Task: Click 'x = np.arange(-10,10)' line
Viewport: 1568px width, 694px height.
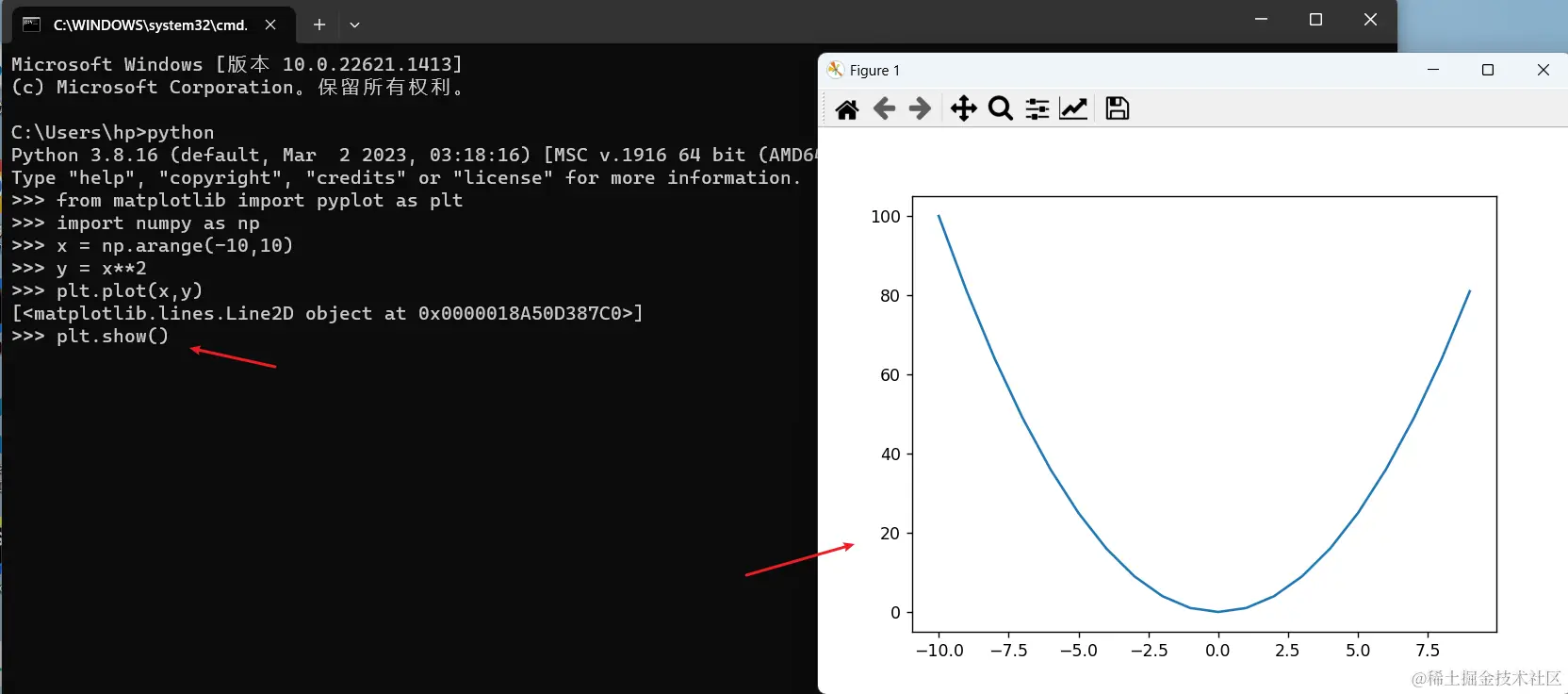Action: pyautogui.click(x=153, y=246)
